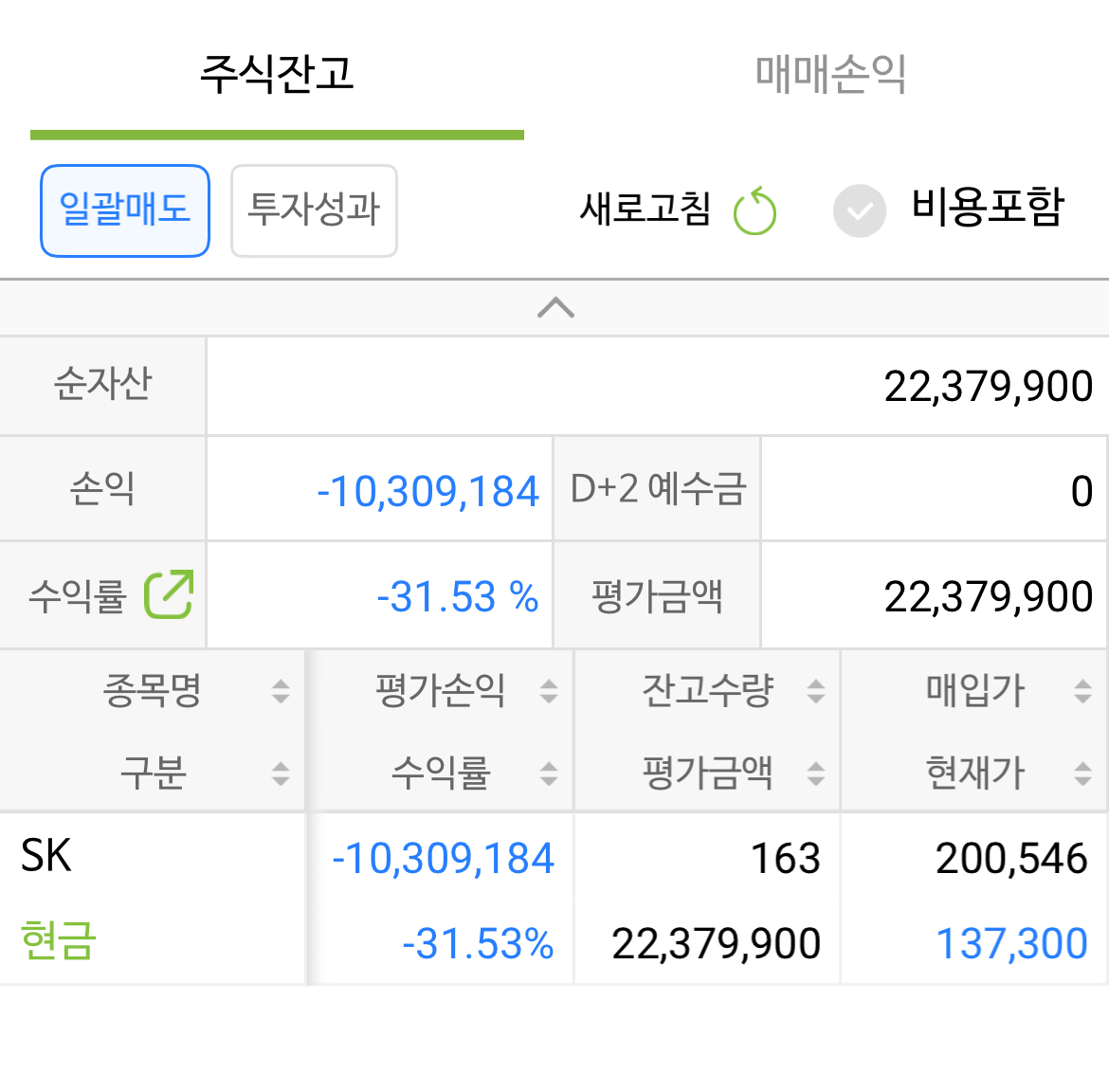1109x1092 pixels.
Task: Select the SK stock row name
Action: click(x=46, y=856)
